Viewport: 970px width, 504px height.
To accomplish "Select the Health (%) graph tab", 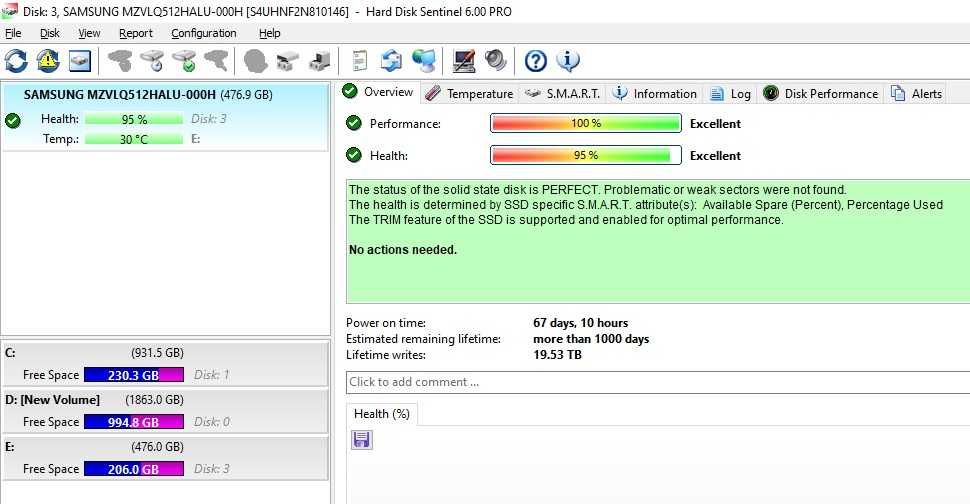I will coord(382,414).
